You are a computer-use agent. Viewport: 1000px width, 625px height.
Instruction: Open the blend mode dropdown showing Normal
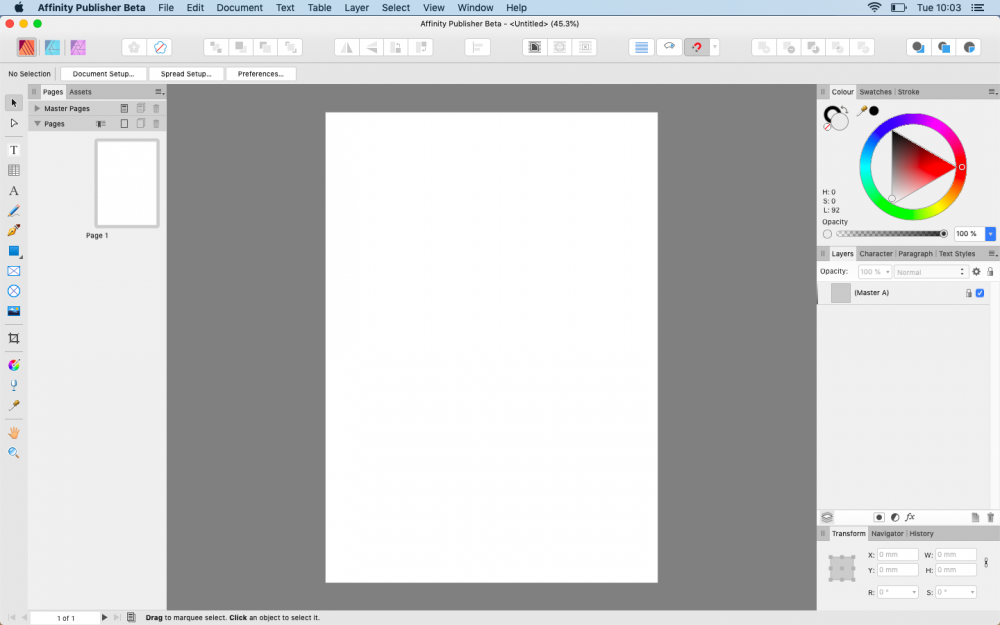930,271
